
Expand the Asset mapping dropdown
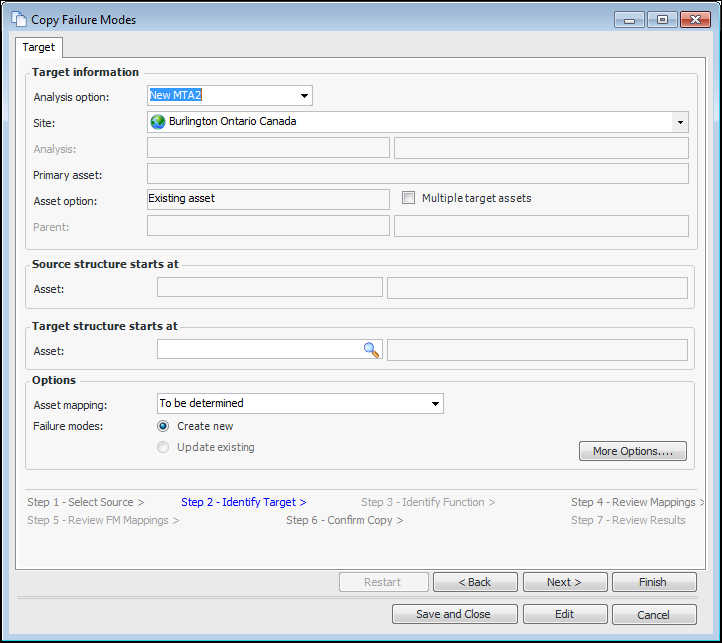435,404
